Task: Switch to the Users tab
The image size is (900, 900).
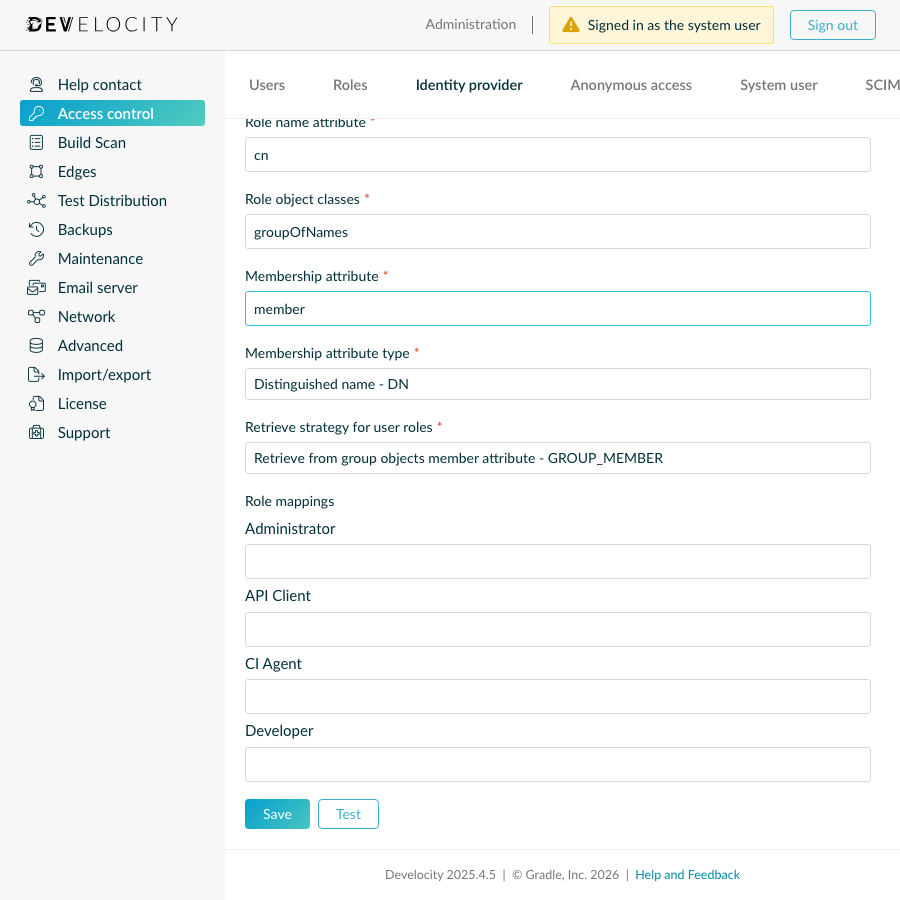Action: [x=266, y=85]
